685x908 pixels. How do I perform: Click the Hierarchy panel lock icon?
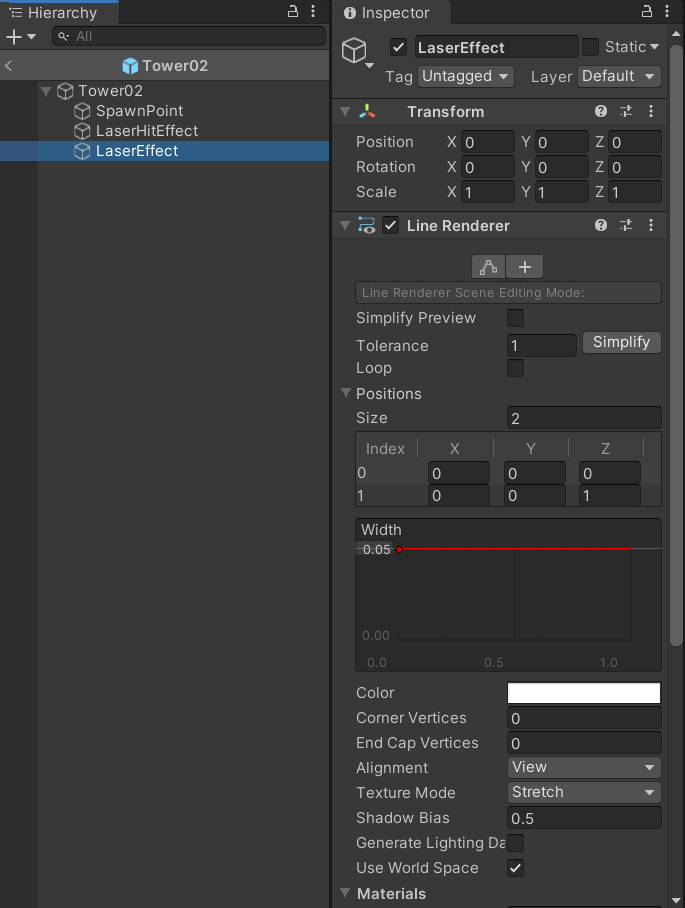pyautogui.click(x=293, y=12)
